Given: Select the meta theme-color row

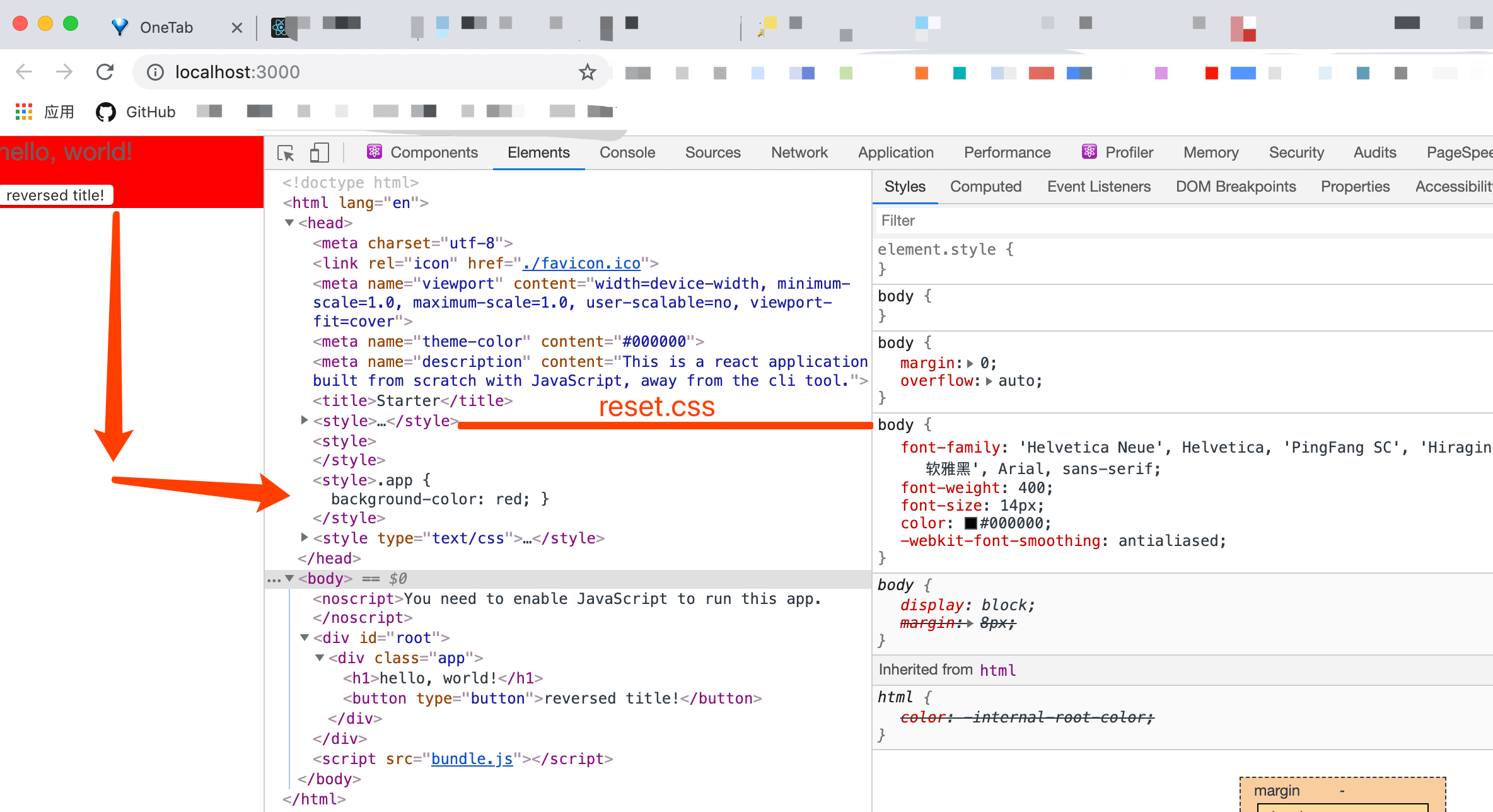Looking at the screenshot, I should (x=508, y=341).
